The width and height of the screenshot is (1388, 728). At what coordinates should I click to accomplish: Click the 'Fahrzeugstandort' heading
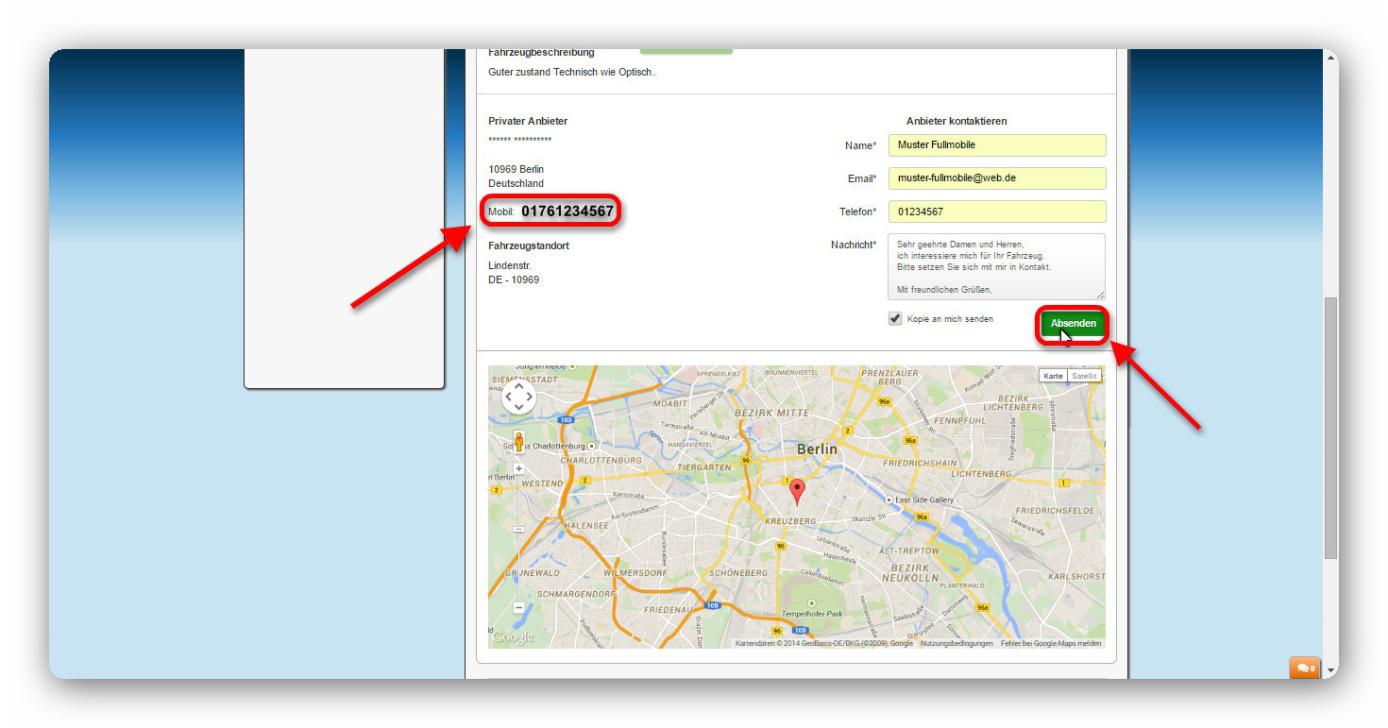coord(530,245)
